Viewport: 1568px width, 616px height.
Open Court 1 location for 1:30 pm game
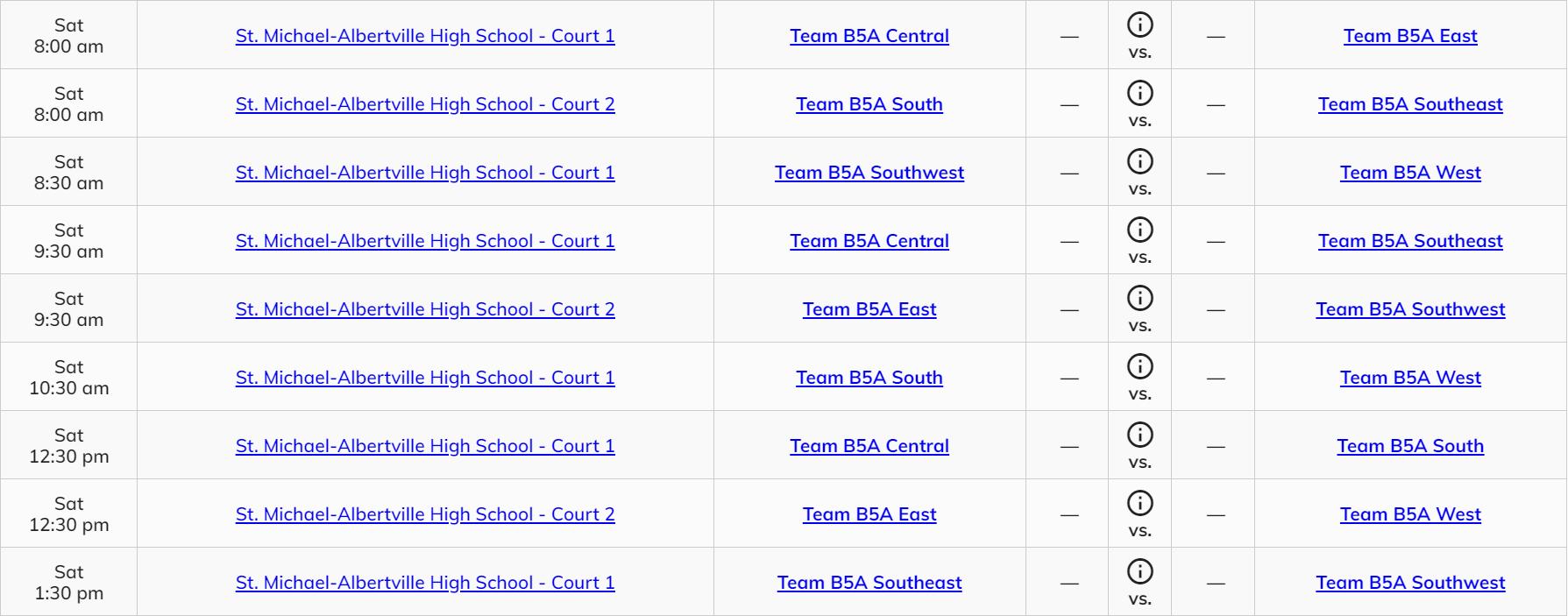(425, 583)
